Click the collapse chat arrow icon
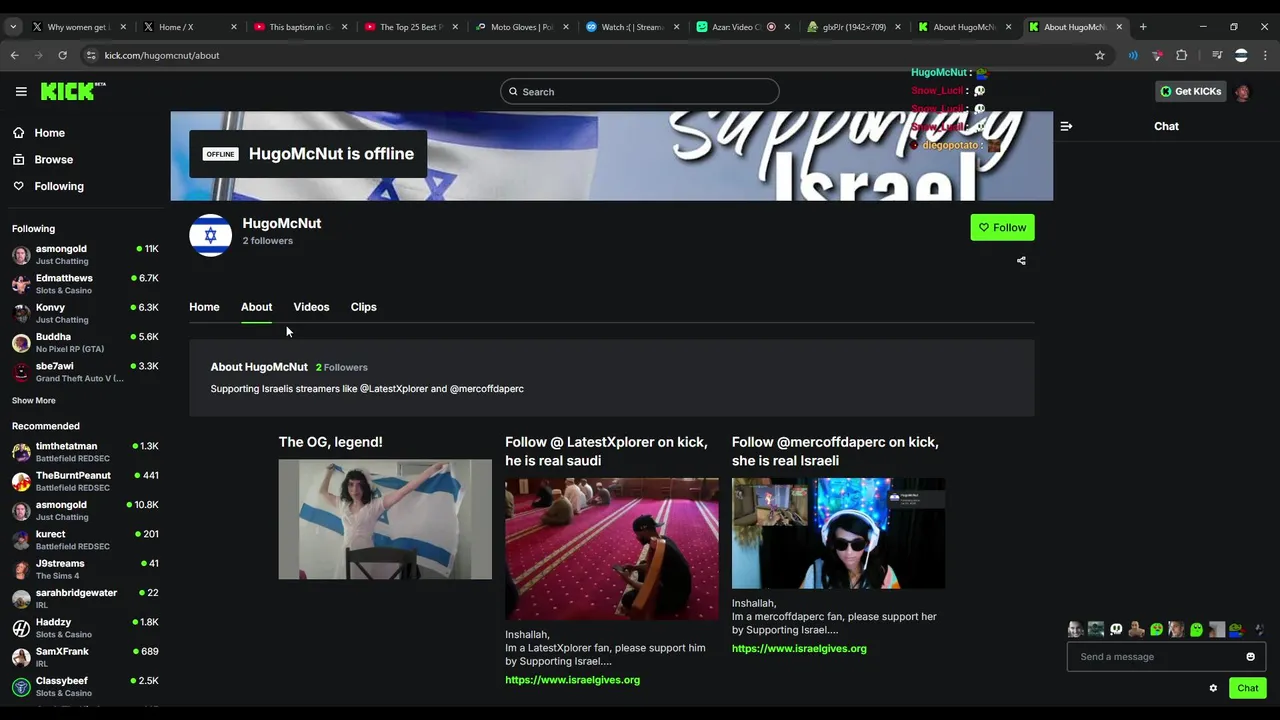Screen dimensions: 1280x720 [1066, 126]
